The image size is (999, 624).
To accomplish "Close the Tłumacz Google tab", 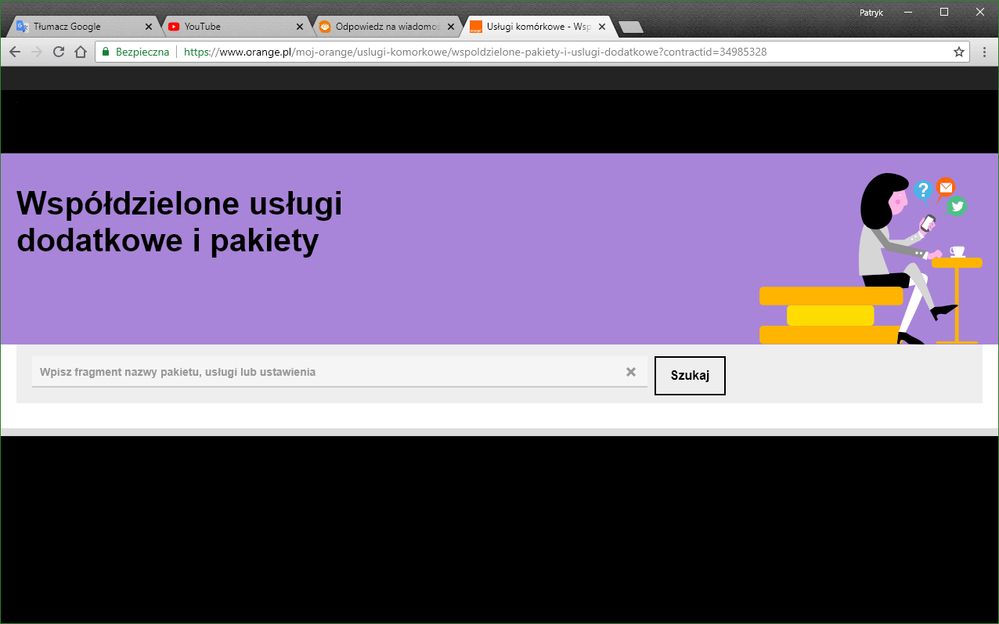I will point(149,27).
